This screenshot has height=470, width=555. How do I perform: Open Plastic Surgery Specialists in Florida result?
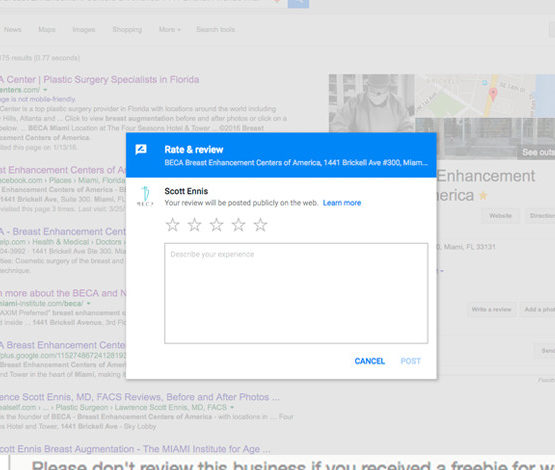(x=99, y=80)
